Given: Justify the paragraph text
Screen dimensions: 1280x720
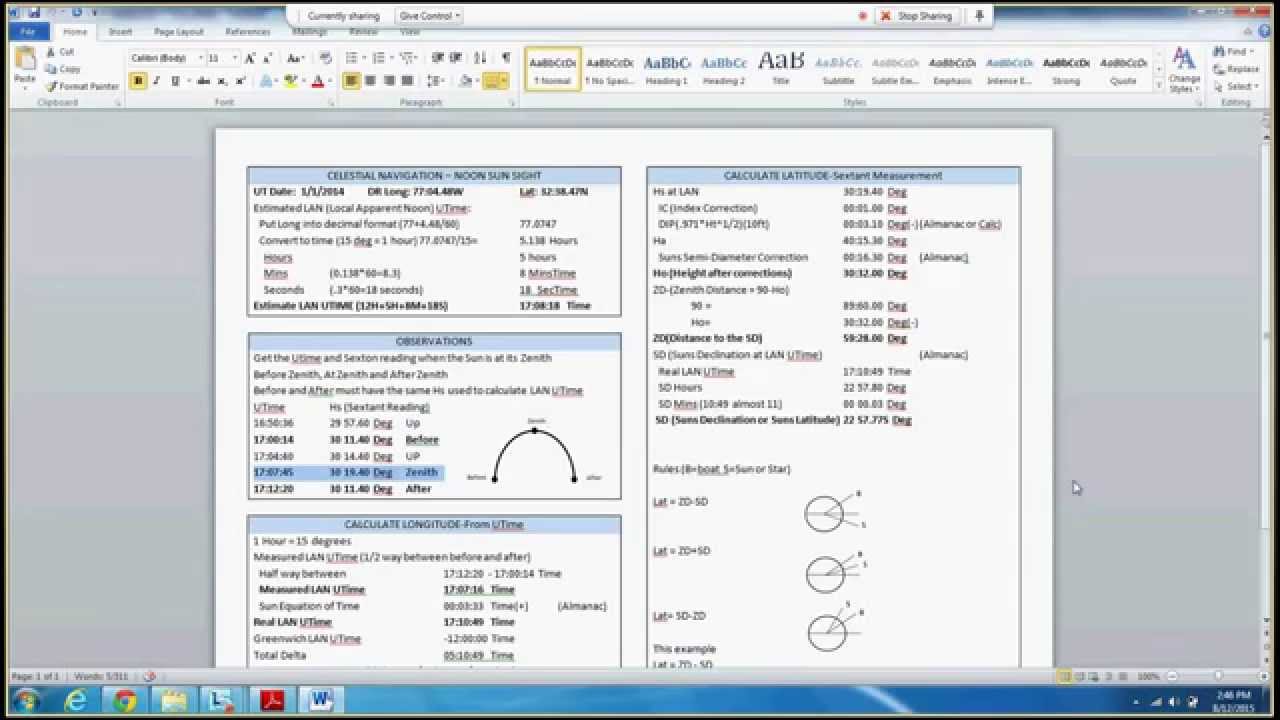Looking at the screenshot, I should click(406, 81).
